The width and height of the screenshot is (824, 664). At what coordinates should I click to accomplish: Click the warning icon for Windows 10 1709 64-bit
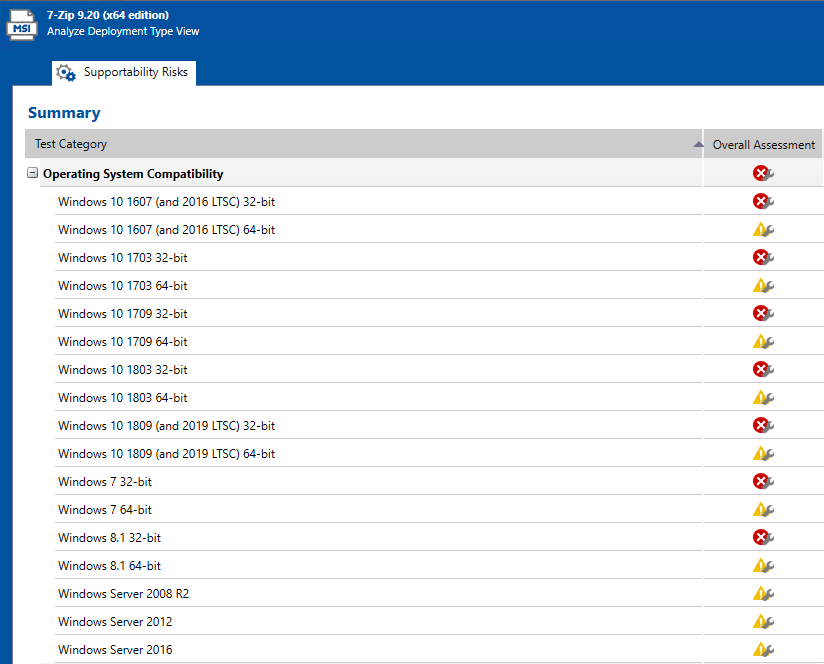click(x=763, y=342)
